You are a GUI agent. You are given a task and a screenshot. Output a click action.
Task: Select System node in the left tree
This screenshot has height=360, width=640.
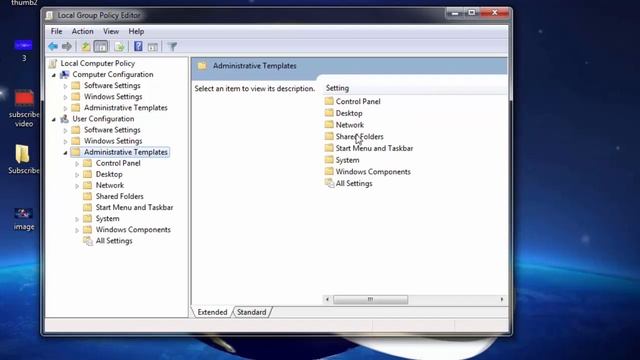point(107,218)
